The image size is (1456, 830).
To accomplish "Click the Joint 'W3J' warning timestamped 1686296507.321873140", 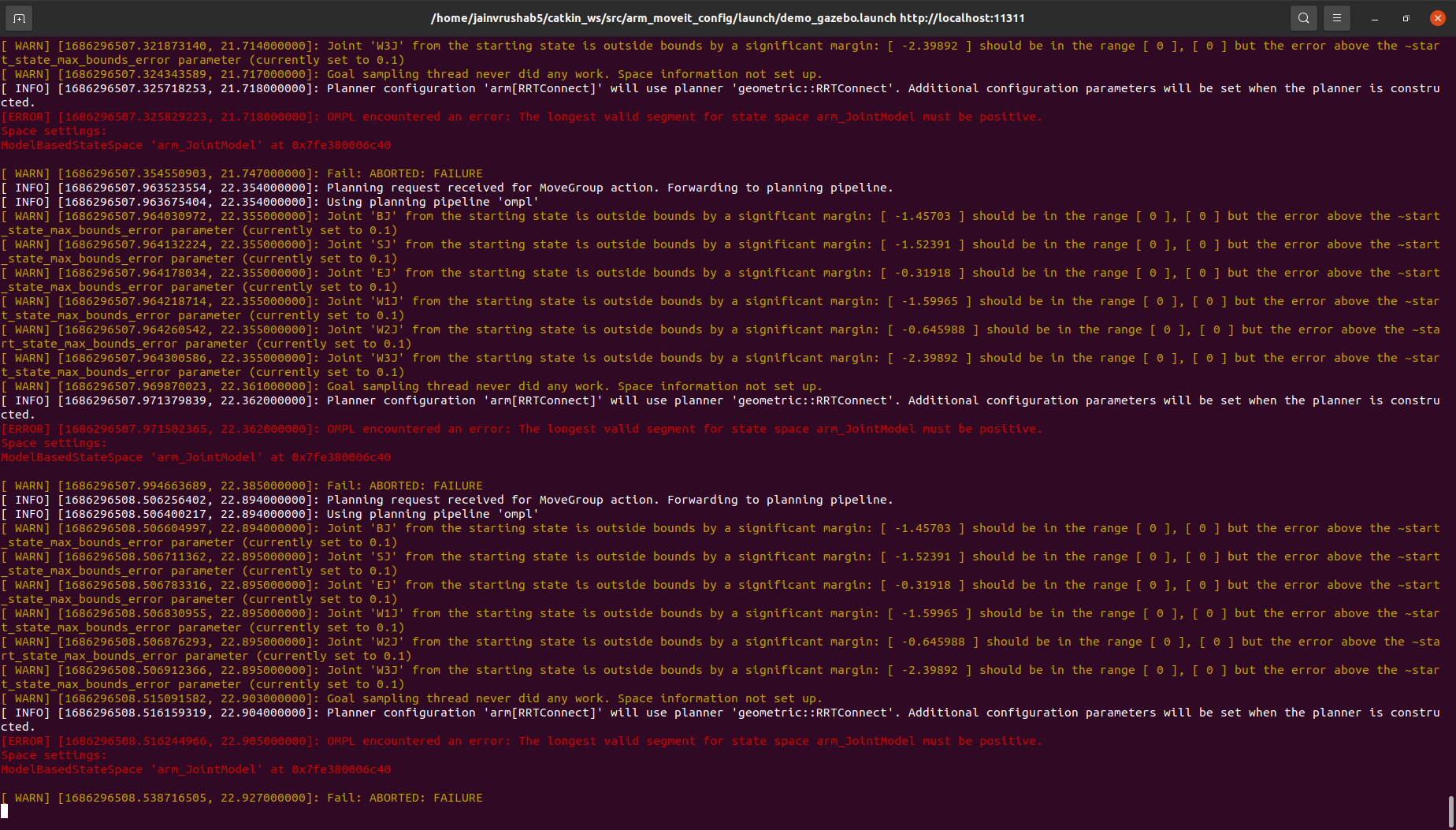I will [720, 53].
